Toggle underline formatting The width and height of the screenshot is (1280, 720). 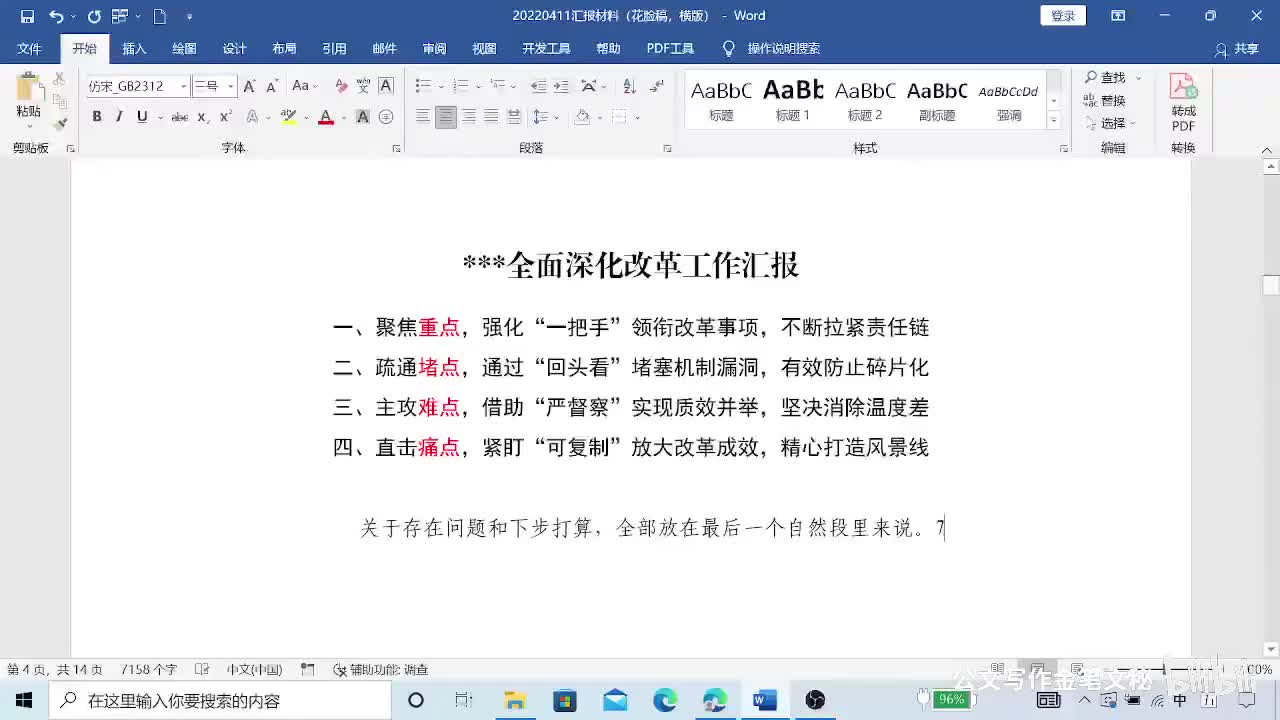[142, 117]
